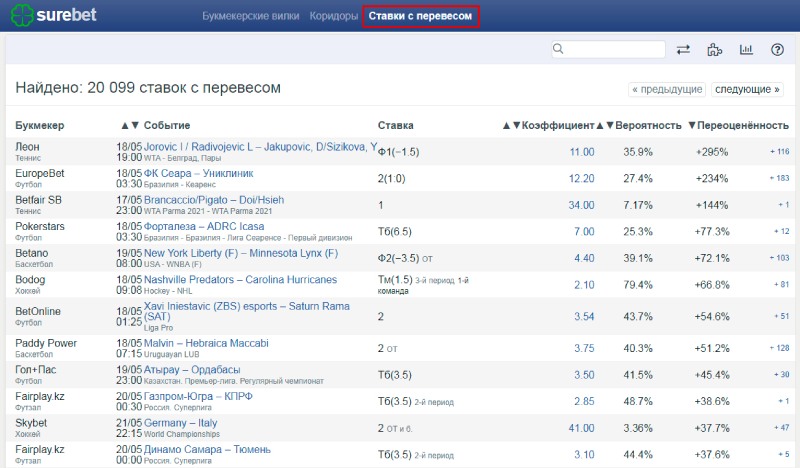800x468 pixels.
Task: Select the Skybet bookmaker name
Action: [31, 423]
